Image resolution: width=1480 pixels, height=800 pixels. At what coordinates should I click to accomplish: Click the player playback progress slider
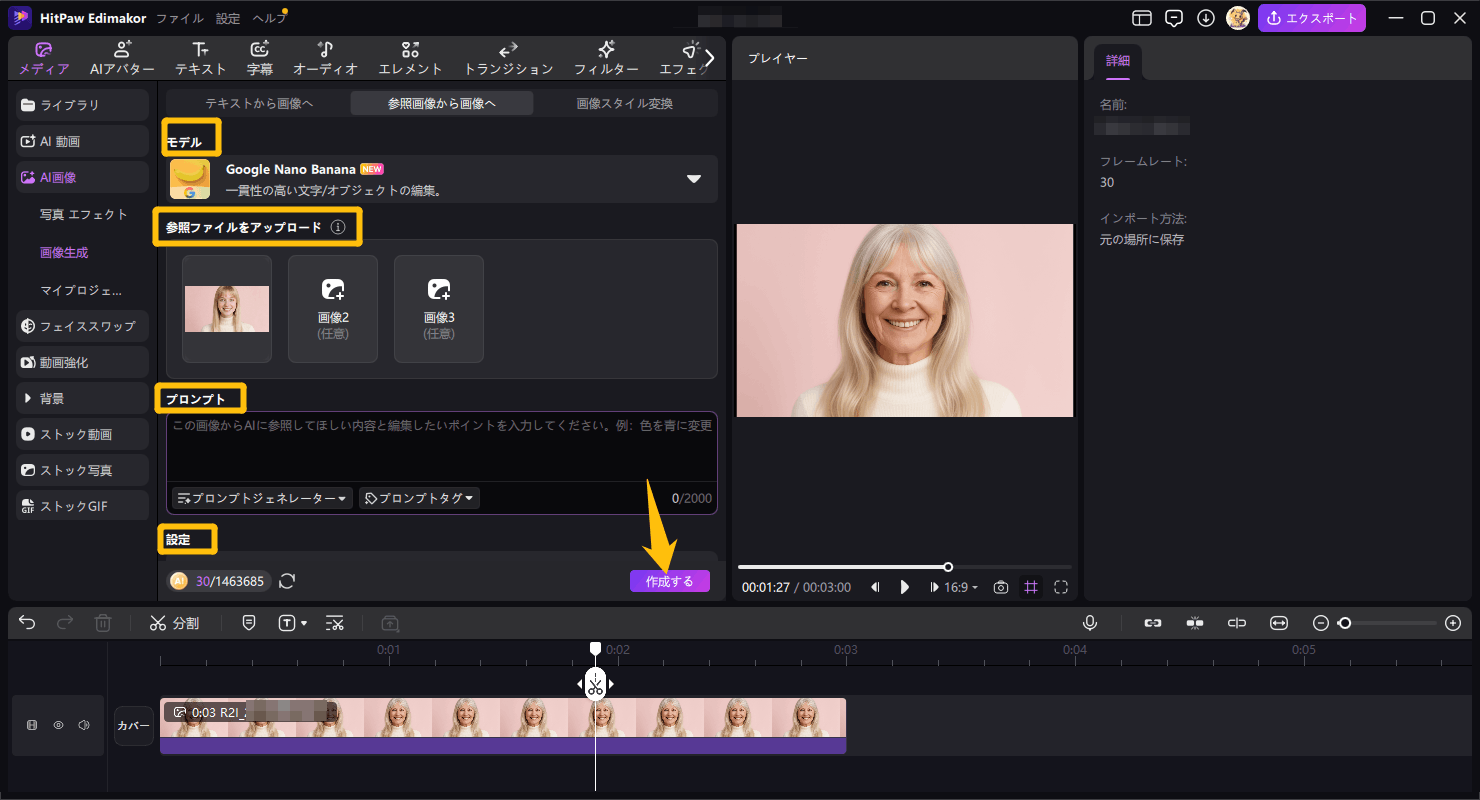(905, 567)
